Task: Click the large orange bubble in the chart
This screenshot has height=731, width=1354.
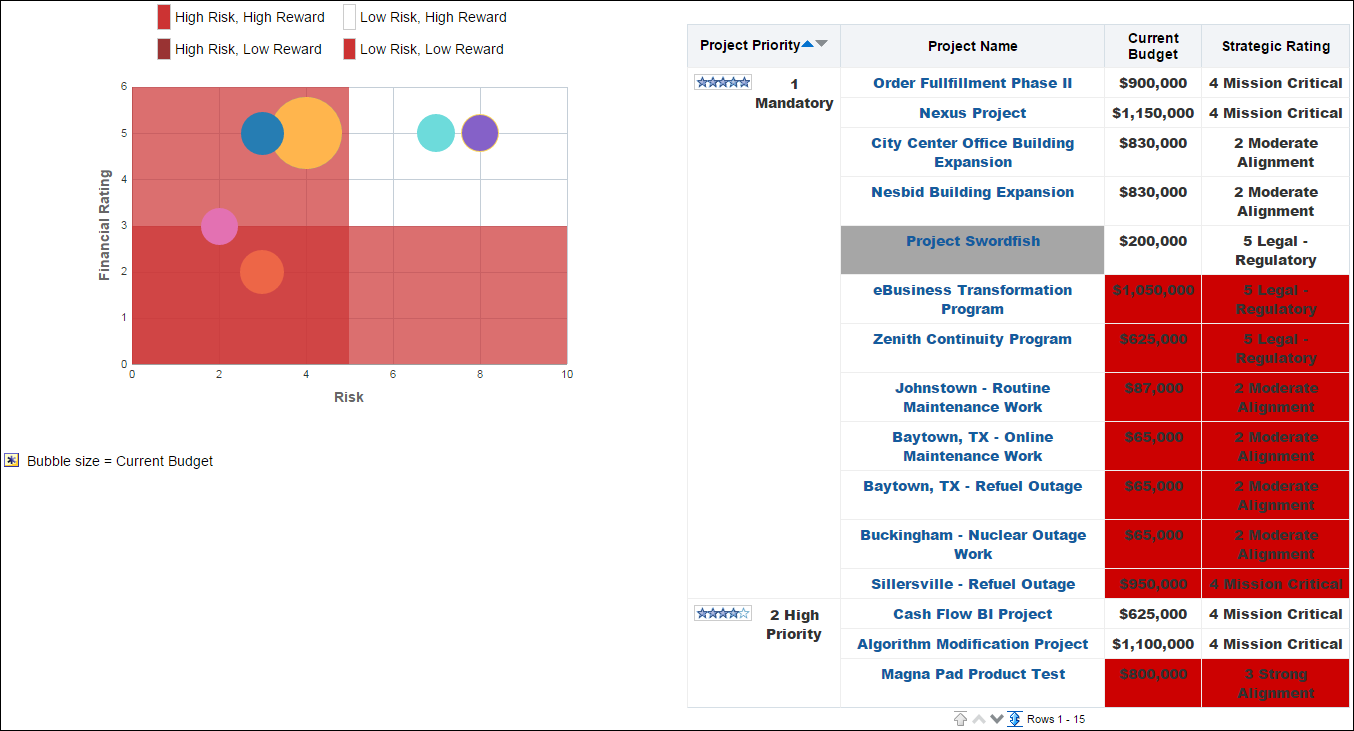Action: click(x=310, y=132)
